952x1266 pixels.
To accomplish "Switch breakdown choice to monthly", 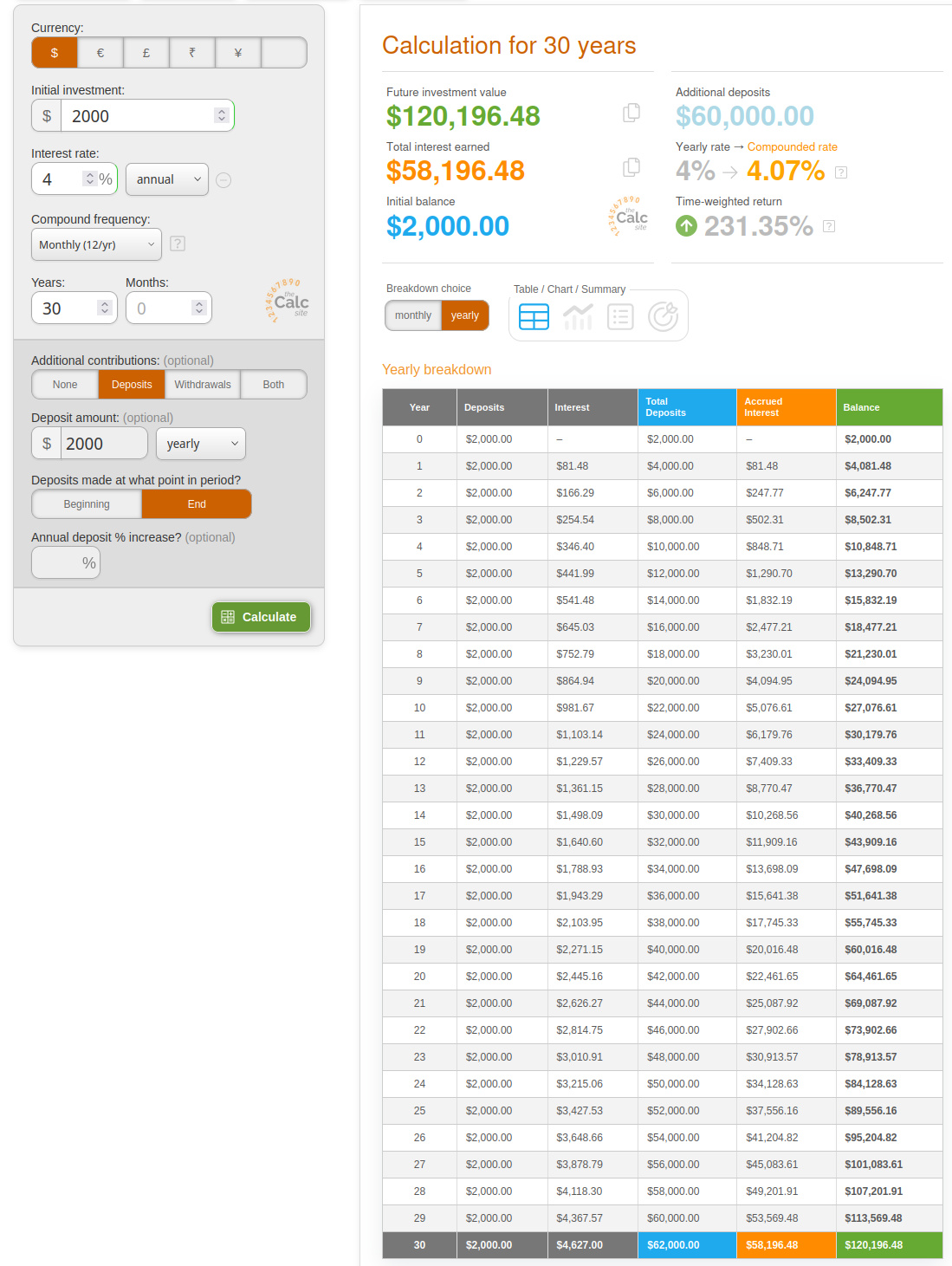I will click(x=413, y=315).
